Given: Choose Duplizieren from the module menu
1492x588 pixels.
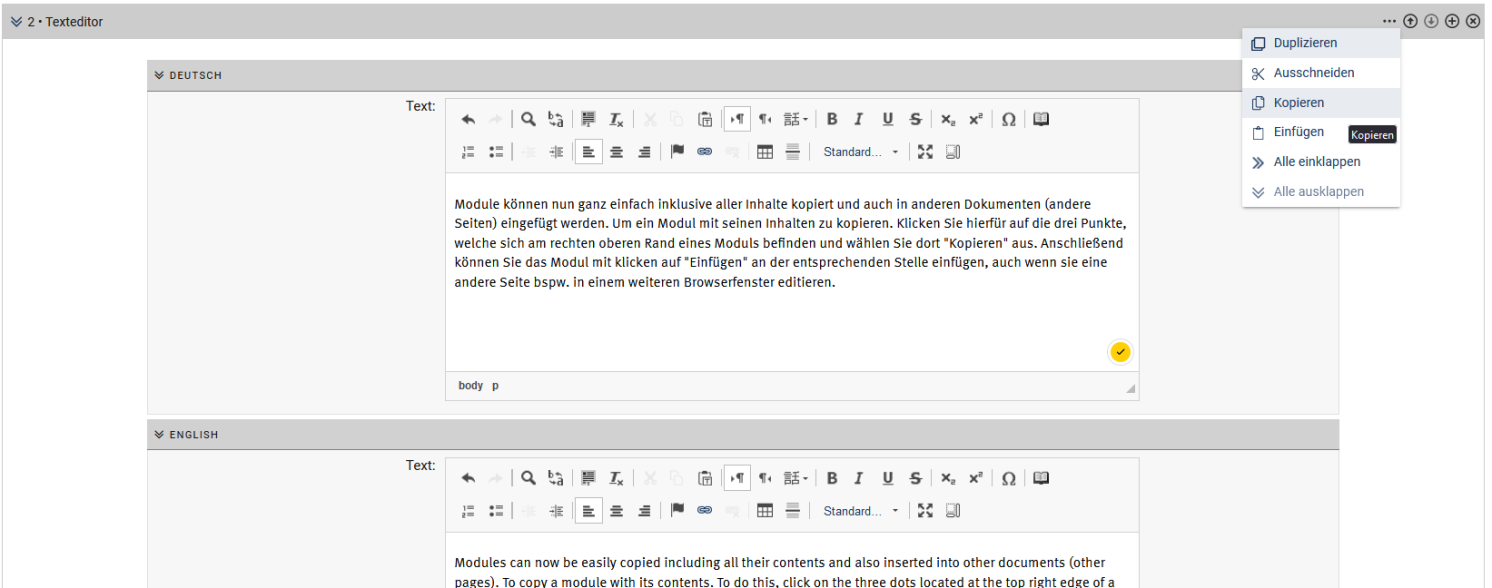Looking at the screenshot, I should point(1305,43).
